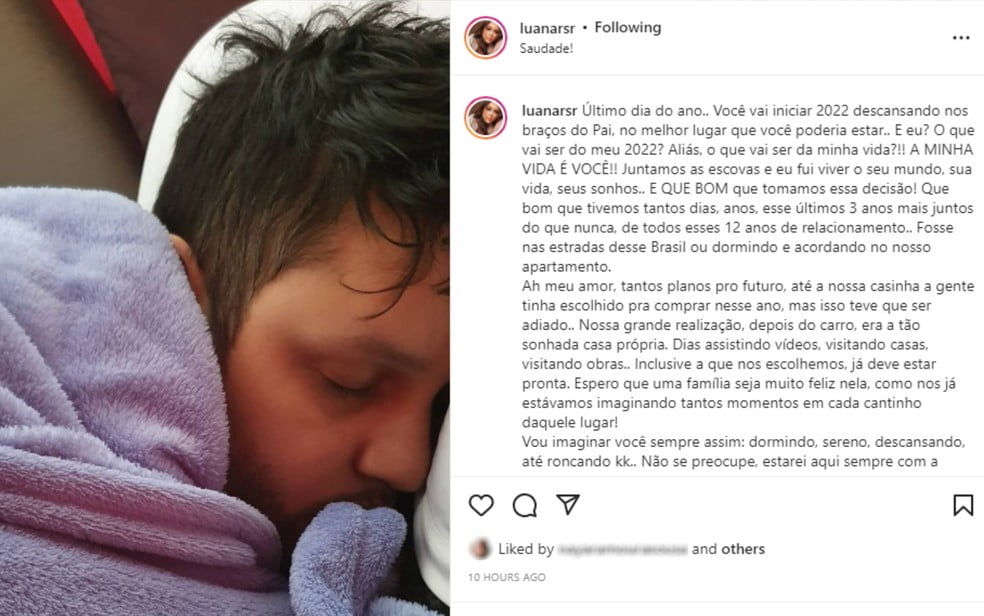Open the sleeping man photo
The width and height of the screenshot is (984, 616).
tap(225, 308)
